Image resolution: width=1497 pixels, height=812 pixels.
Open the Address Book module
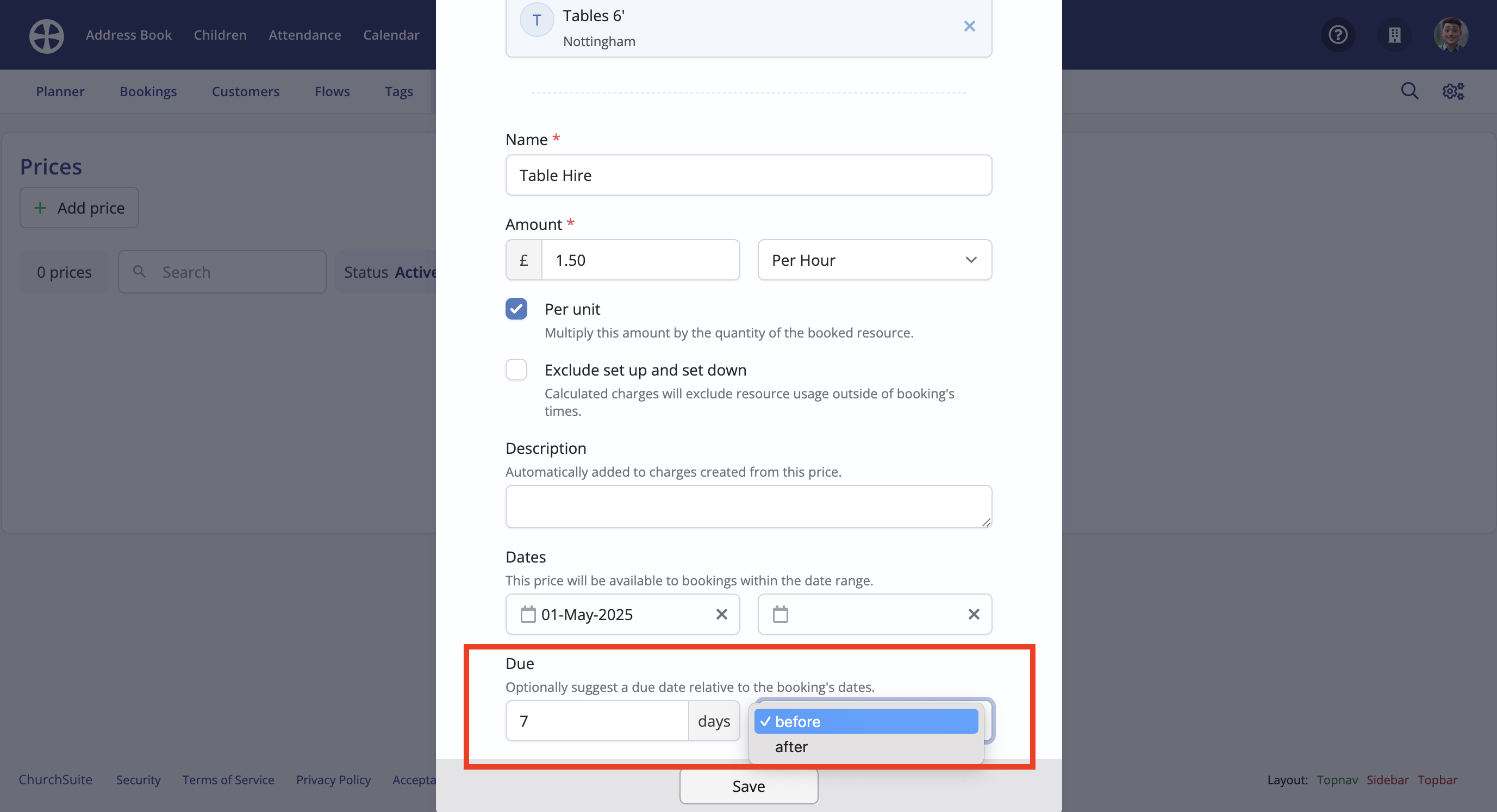pyautogui.click(x=128, y=35)
